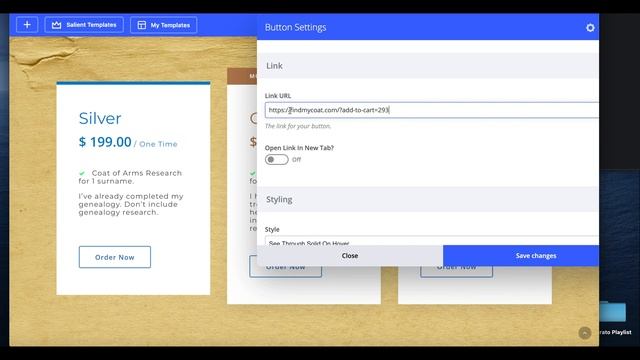This screenshot has width=640, height=360.
Task: Click into the Link URL field
Action: (432, 110)
